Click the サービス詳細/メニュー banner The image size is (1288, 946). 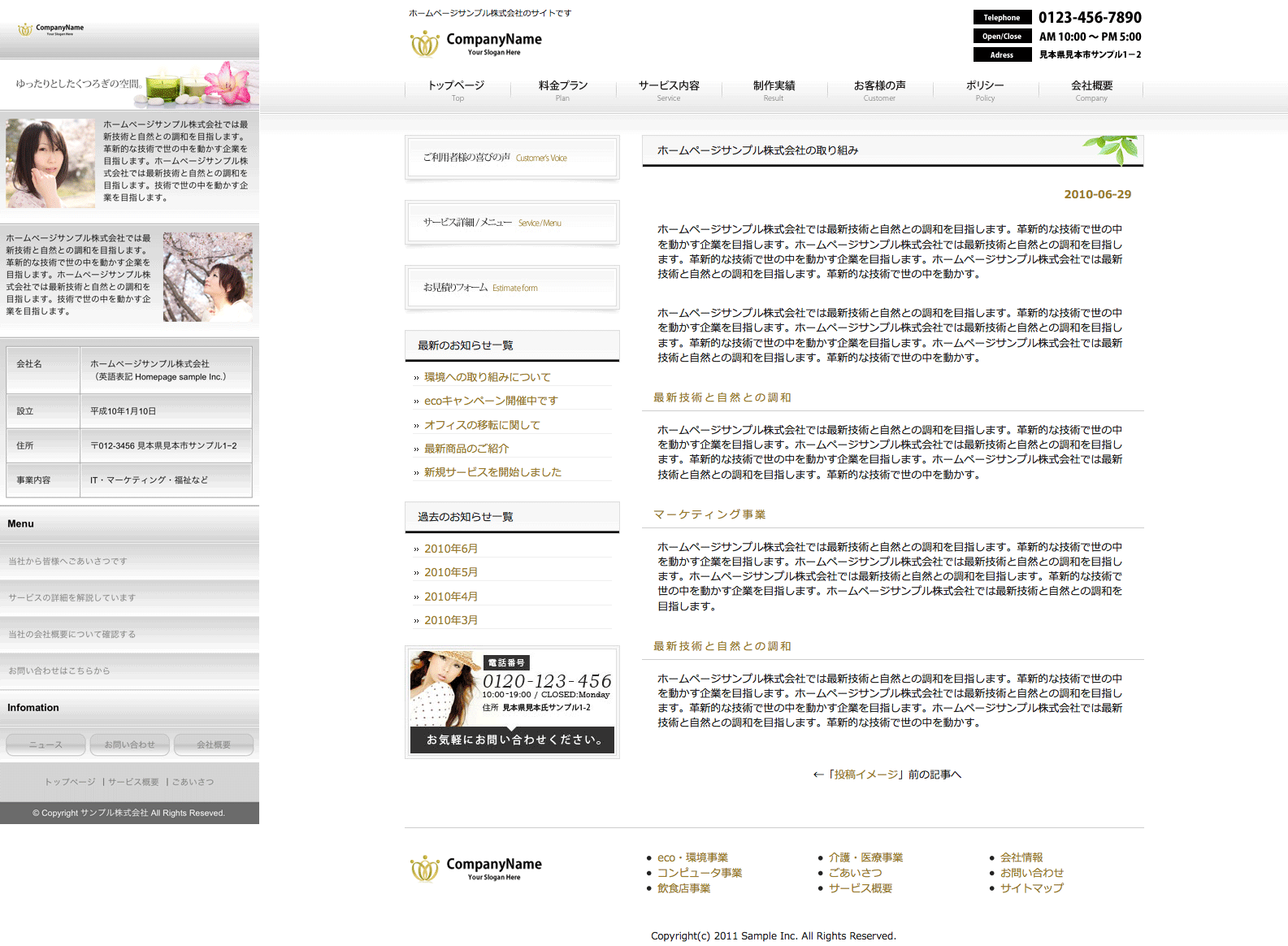[x=512, y=223]
